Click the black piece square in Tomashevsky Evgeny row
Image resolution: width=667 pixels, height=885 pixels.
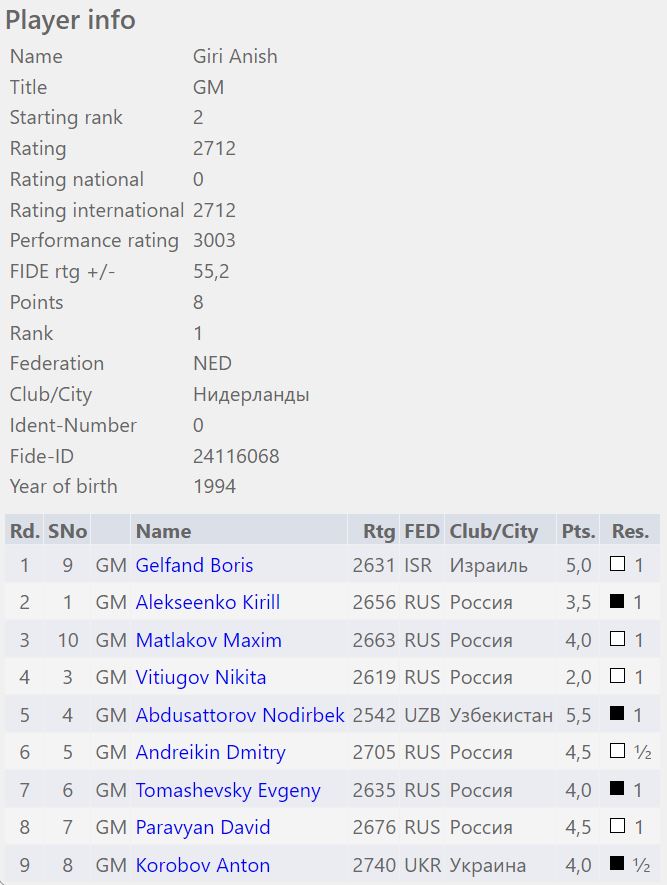pos(618,790)
